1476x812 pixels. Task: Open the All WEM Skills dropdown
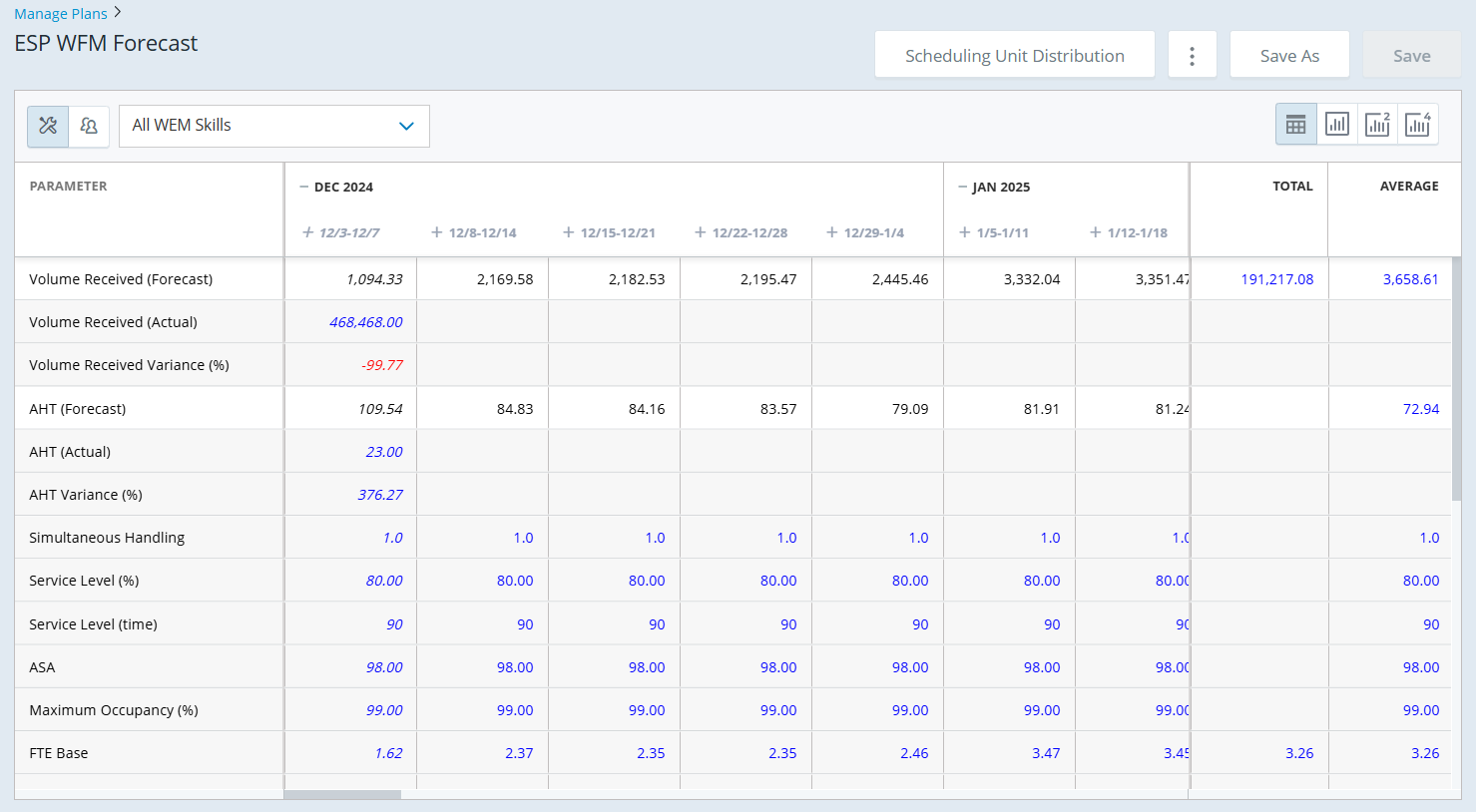click(274, 126)
